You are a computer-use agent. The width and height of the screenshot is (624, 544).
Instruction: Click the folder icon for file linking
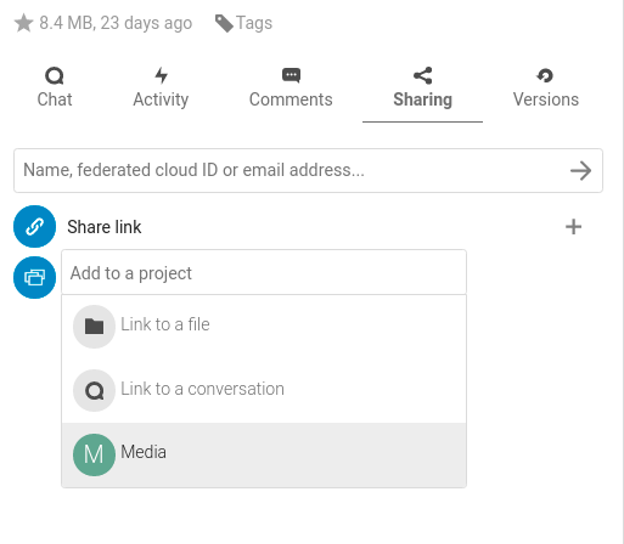click(x=94, y=326)
